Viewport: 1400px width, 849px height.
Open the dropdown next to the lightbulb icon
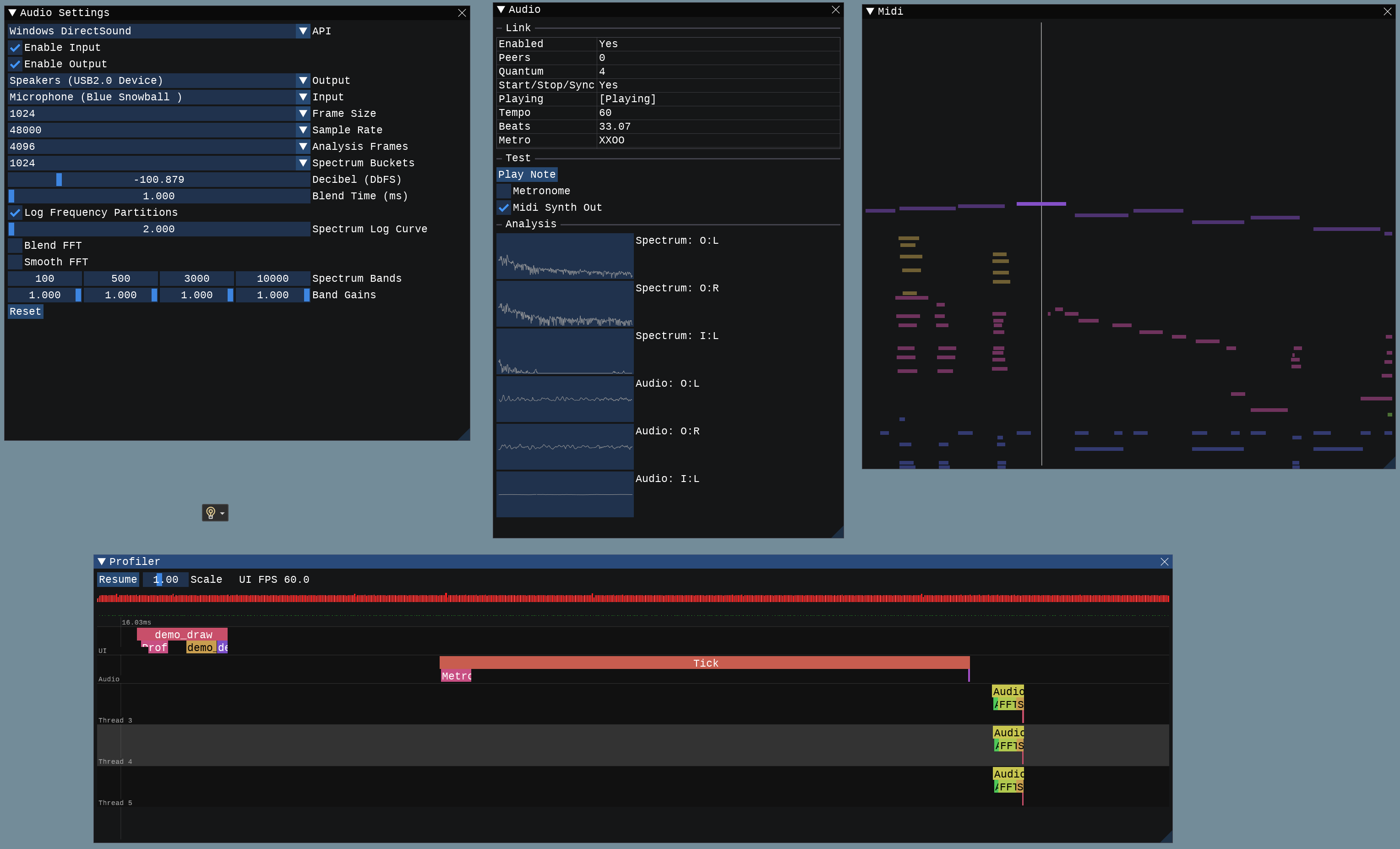[222, 512]
